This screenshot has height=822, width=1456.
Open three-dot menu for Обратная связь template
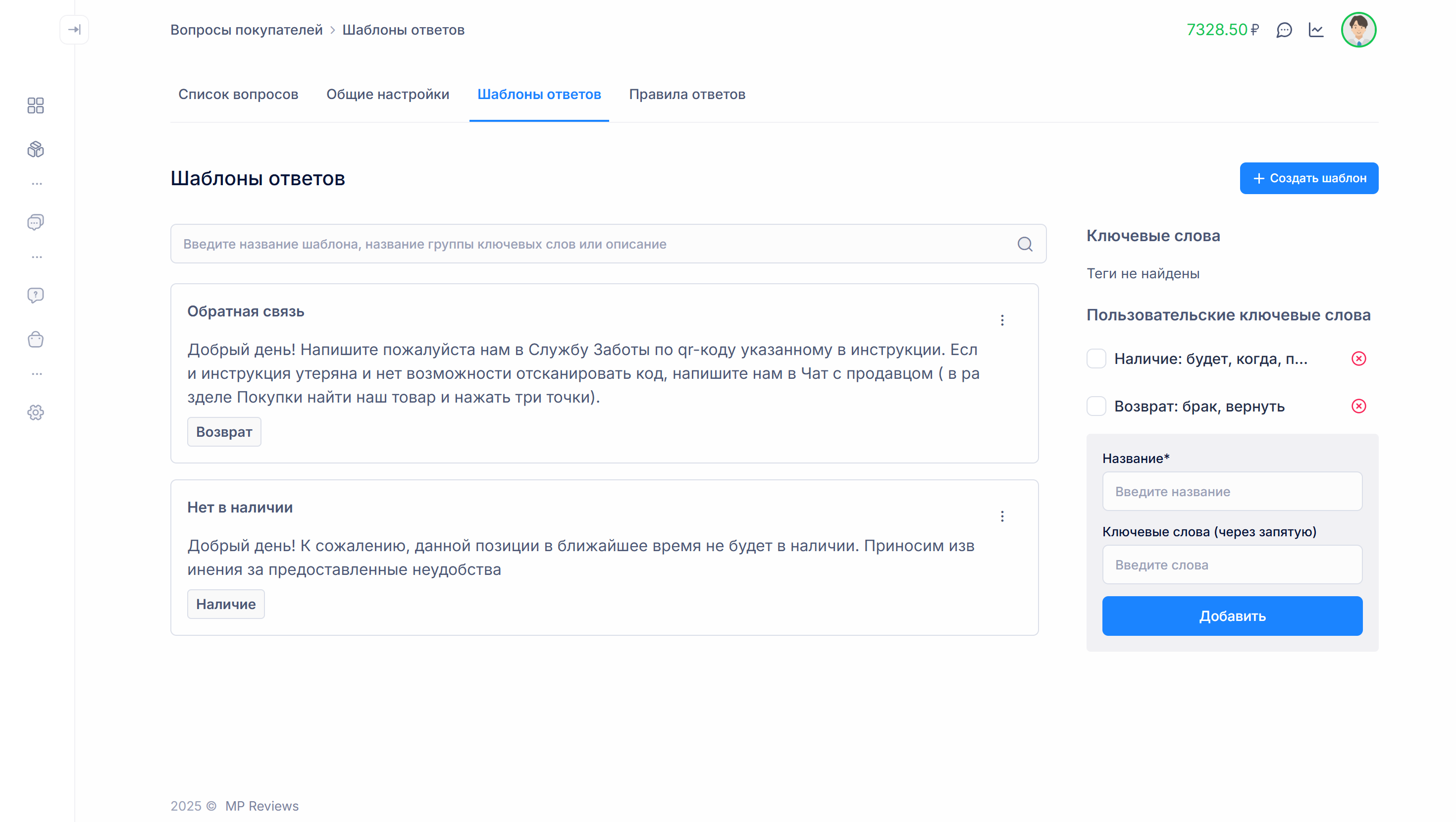click(x=1002, y=320)
